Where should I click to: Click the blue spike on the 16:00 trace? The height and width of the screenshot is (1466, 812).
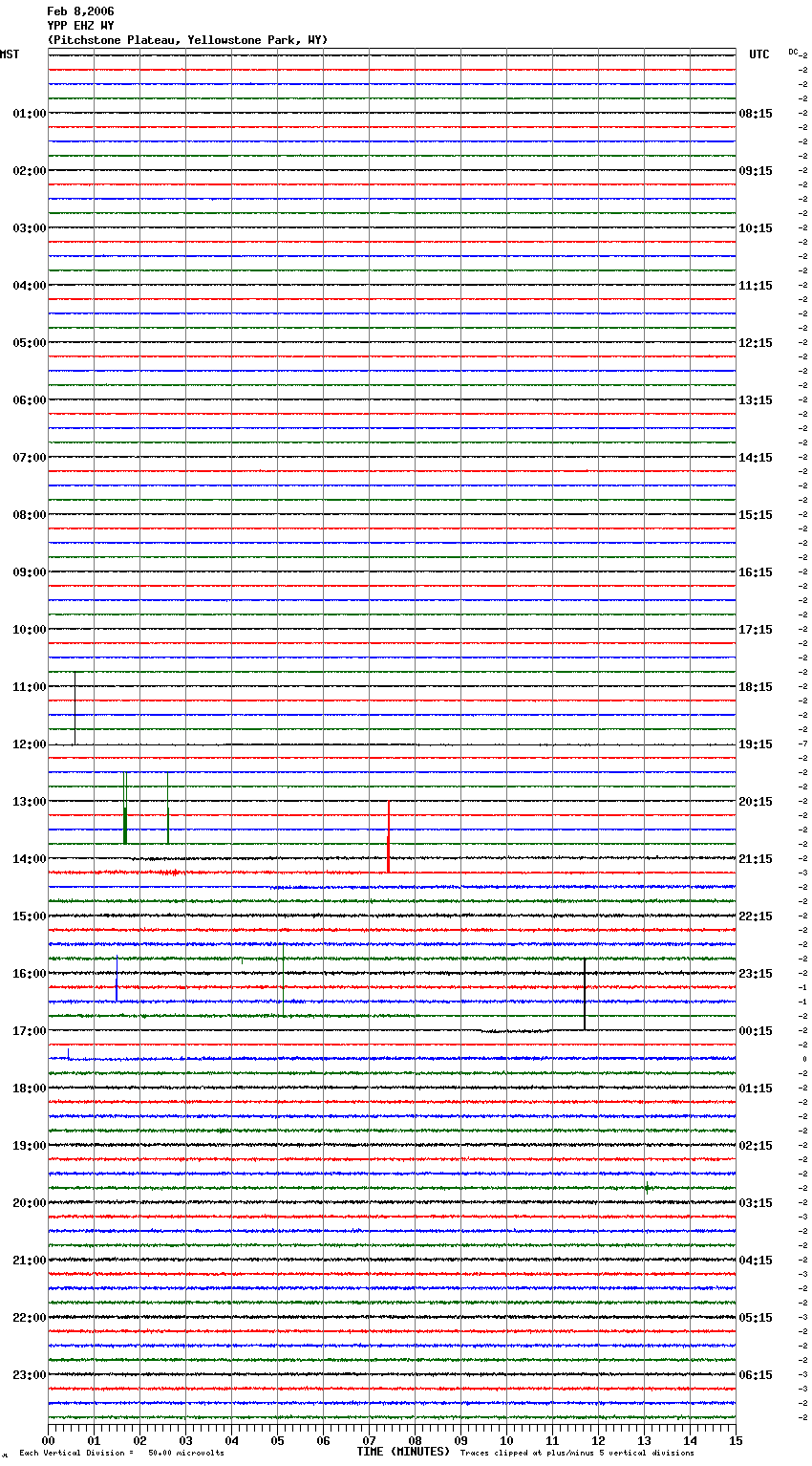(x=117, y=978)
